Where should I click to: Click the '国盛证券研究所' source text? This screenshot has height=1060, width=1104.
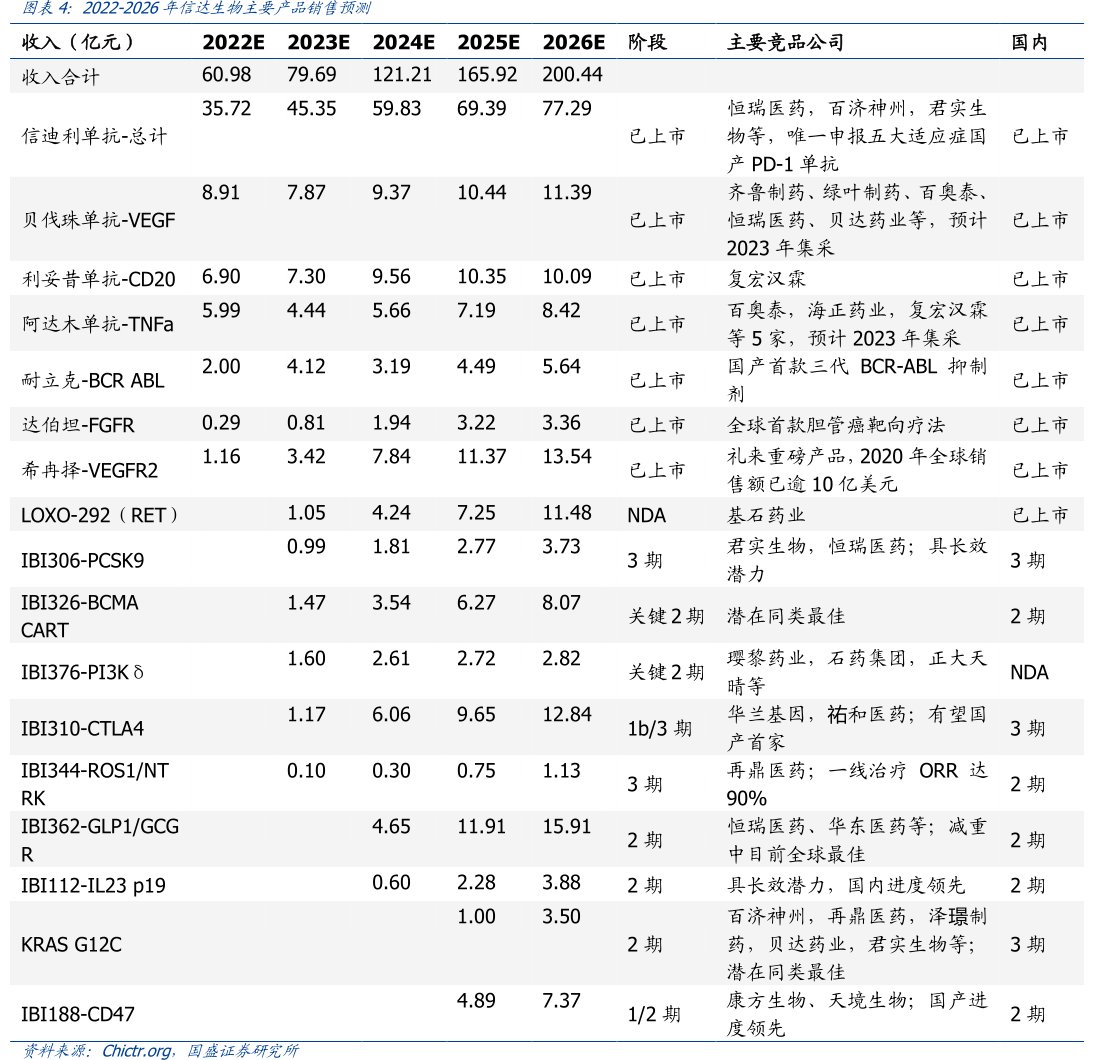tap(243, 1051)
